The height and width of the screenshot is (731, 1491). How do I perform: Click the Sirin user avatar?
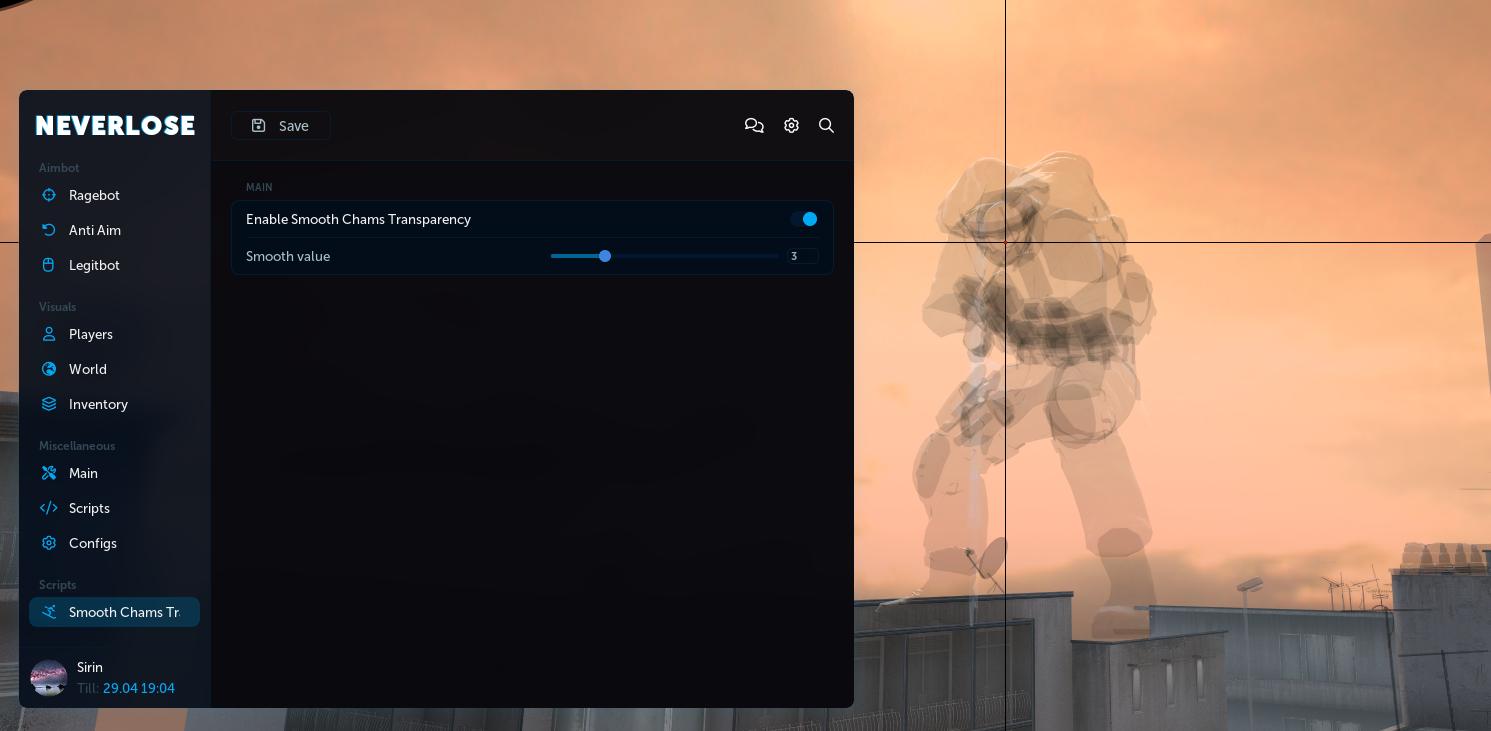tap(49, 677)
